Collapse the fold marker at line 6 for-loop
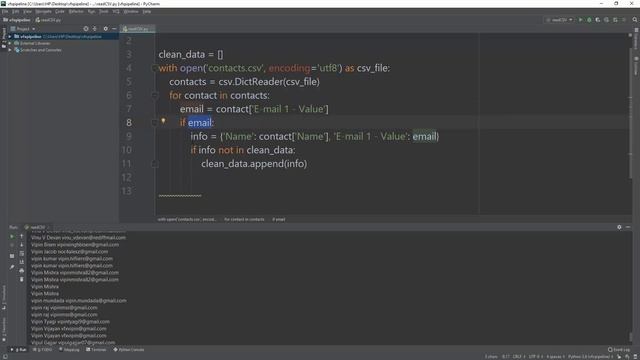 [x=155, y=96]
